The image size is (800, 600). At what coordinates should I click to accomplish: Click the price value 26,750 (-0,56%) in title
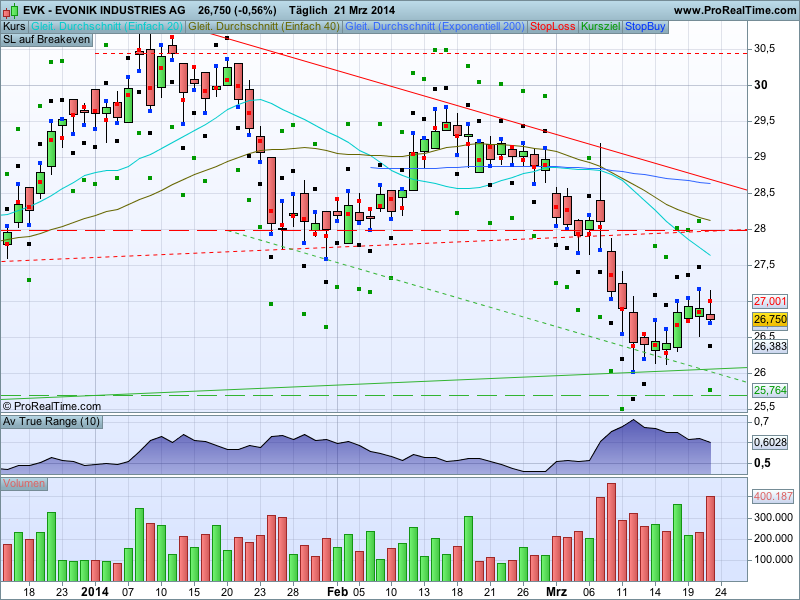[x=237, y=10]
